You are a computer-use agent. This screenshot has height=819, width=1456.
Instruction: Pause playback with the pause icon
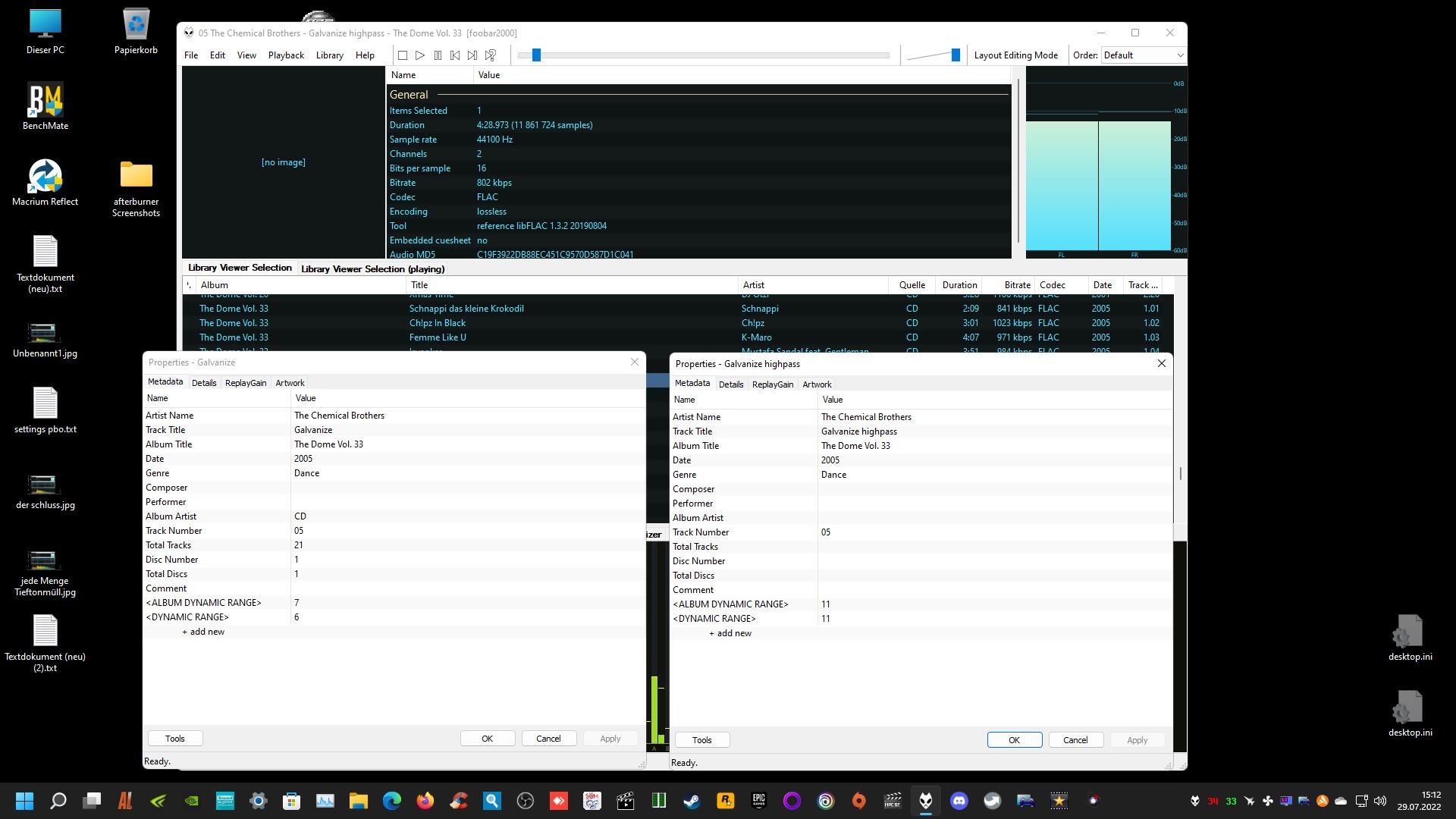pos(438,55)
